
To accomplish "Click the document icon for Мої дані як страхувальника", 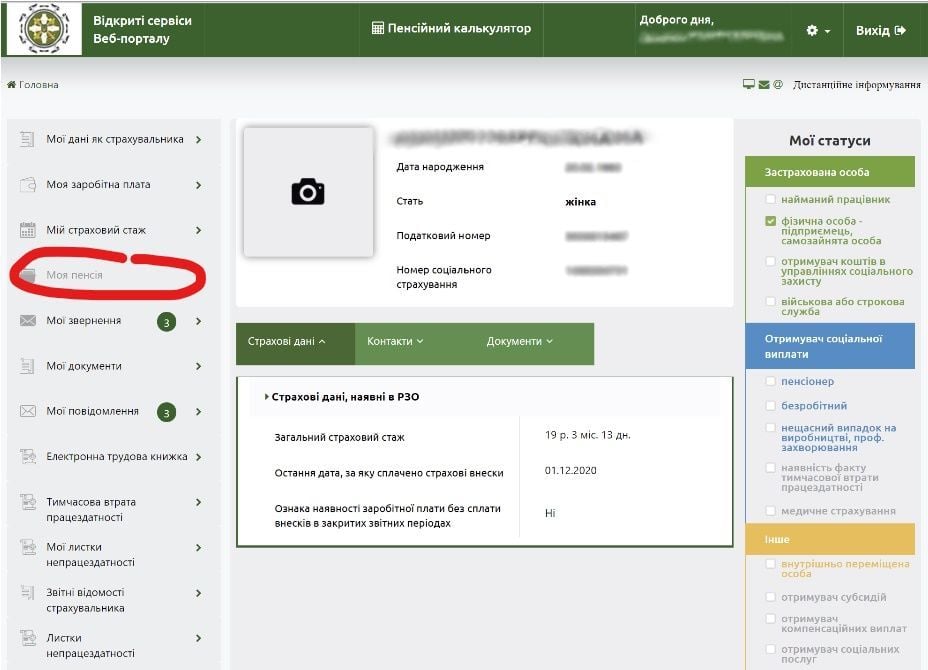I will pyautogui.click(x=27, y=139).
